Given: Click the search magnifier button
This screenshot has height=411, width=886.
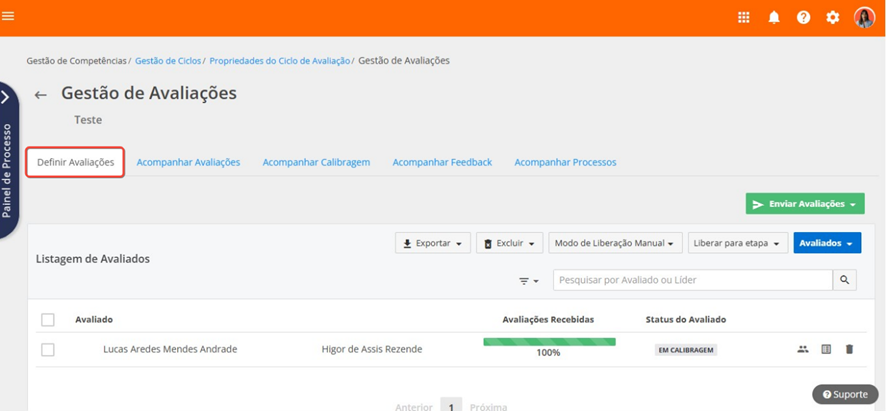Looking at the screenshot, I should [x=845, y=281].
